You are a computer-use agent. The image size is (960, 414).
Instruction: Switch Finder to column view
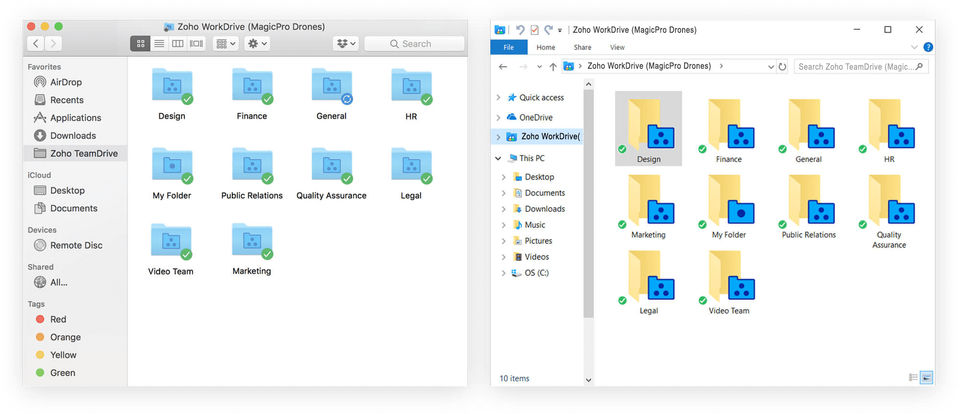click(x=178, y=43)
